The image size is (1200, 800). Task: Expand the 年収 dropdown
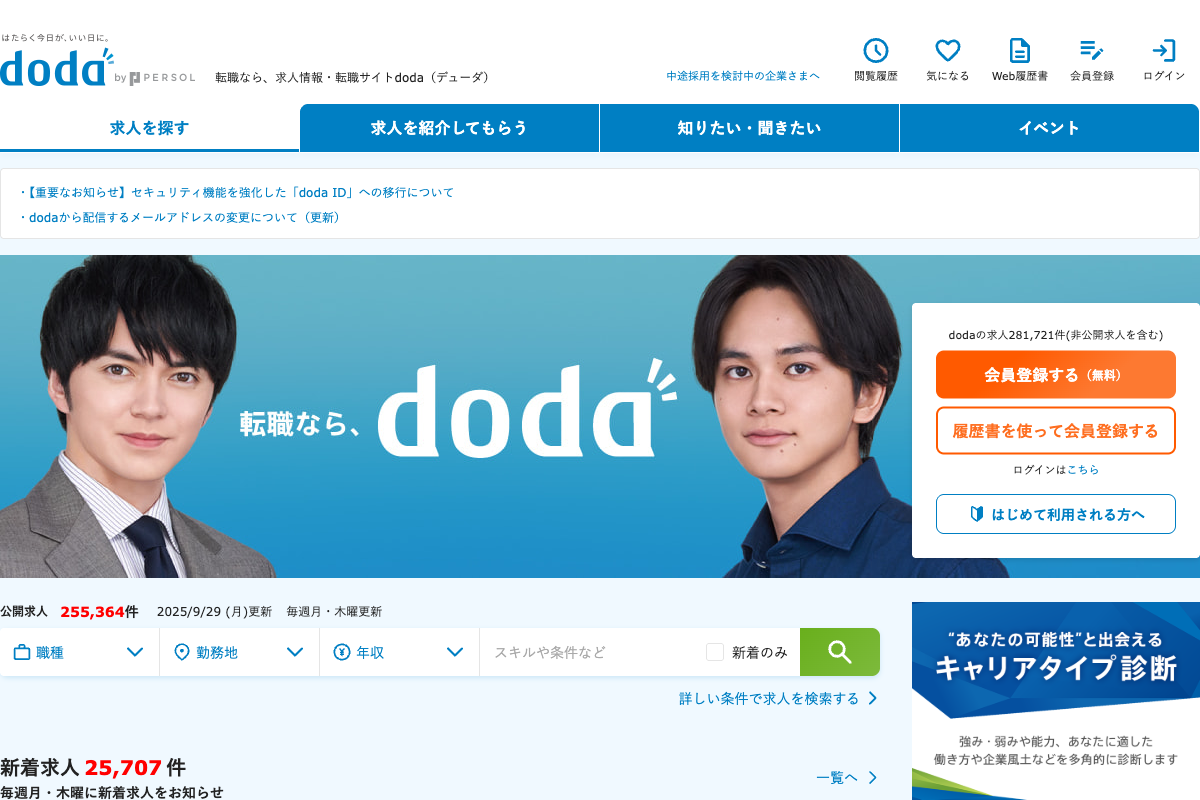tap(400, 652)
